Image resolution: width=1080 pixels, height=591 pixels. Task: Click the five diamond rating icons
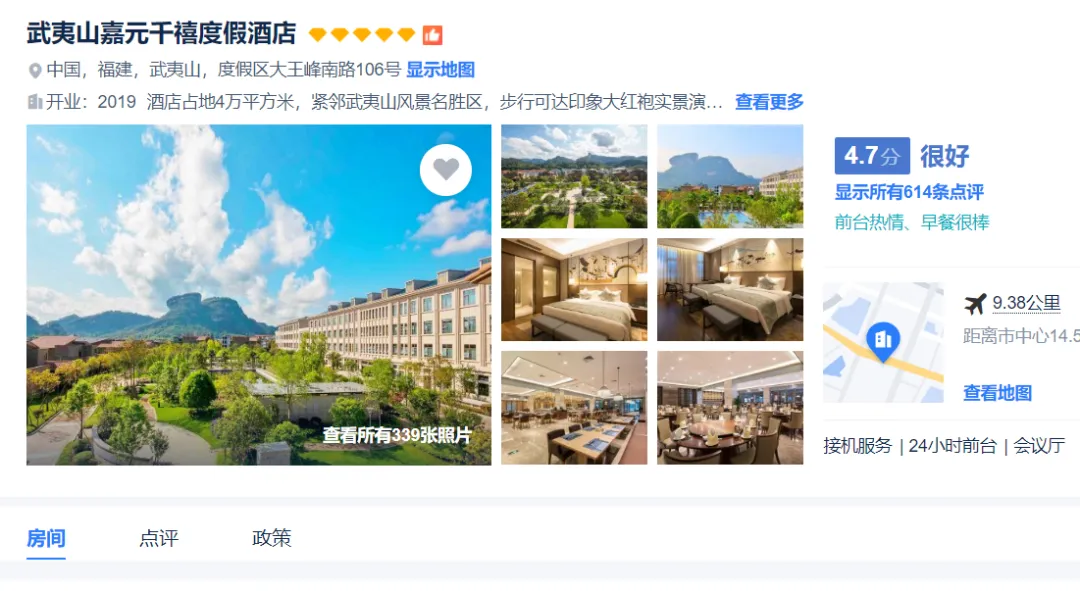click(362, 34)
